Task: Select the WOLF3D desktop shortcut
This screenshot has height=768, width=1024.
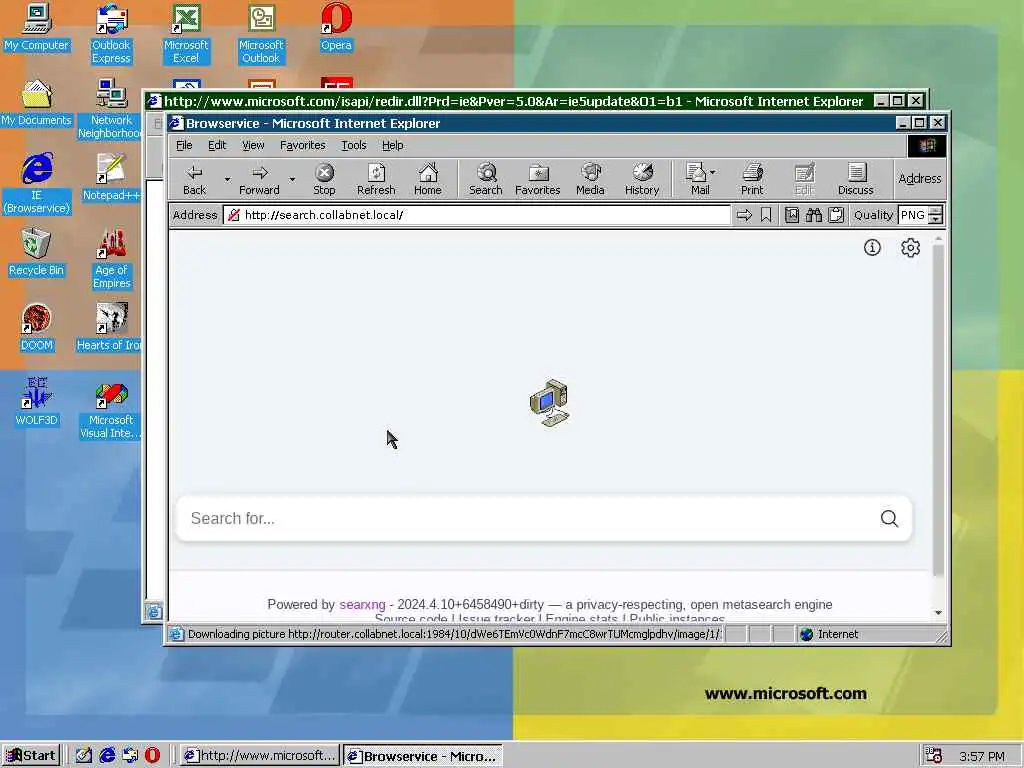Action: coord(37,402)
